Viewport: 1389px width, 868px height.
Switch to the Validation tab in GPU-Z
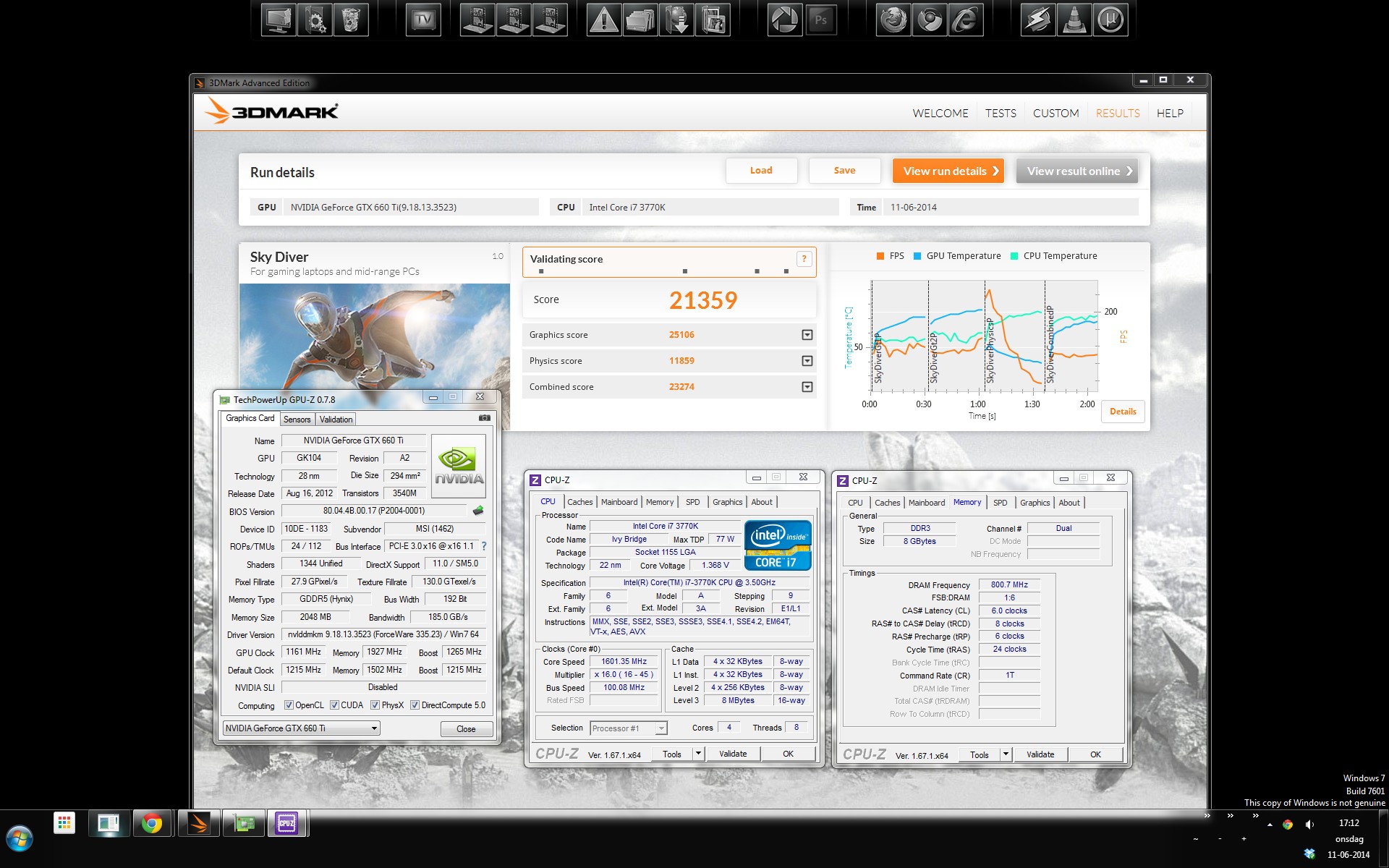[x=336, y=420]
